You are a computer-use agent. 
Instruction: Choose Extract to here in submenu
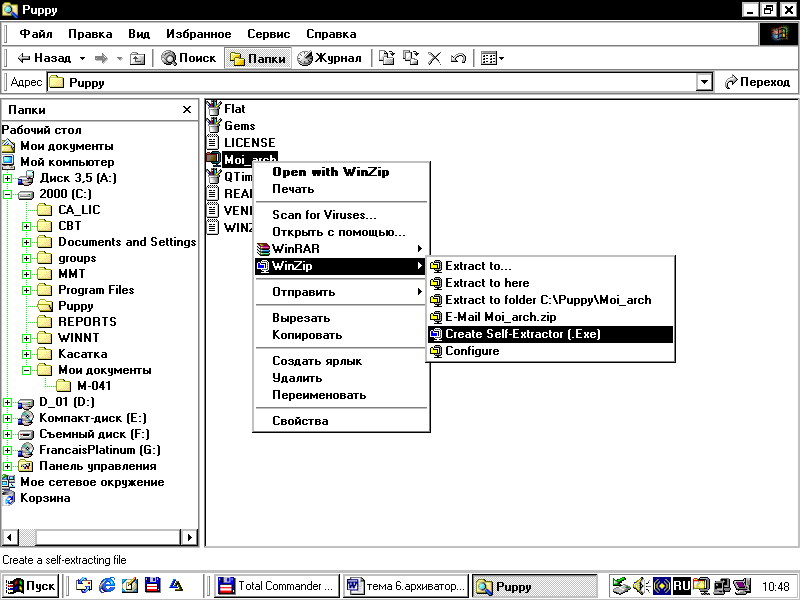tap(551, 283)
